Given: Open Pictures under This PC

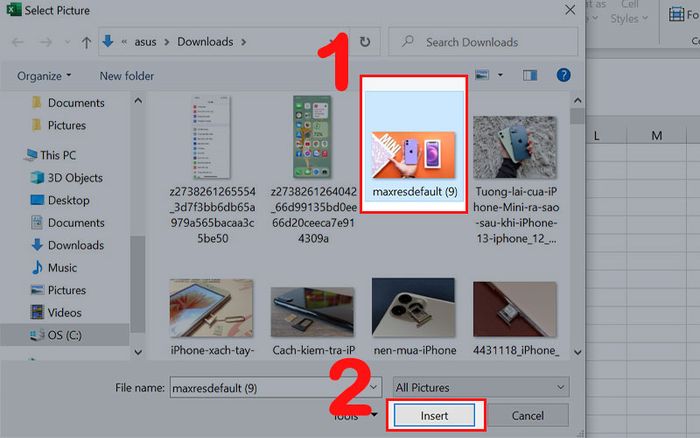Looking at the screenshot, I should (x=58, y=290).
